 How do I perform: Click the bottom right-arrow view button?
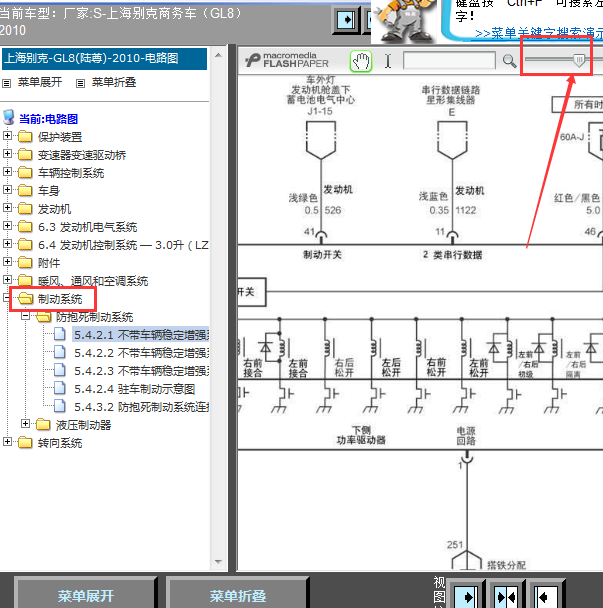(465, 596)
